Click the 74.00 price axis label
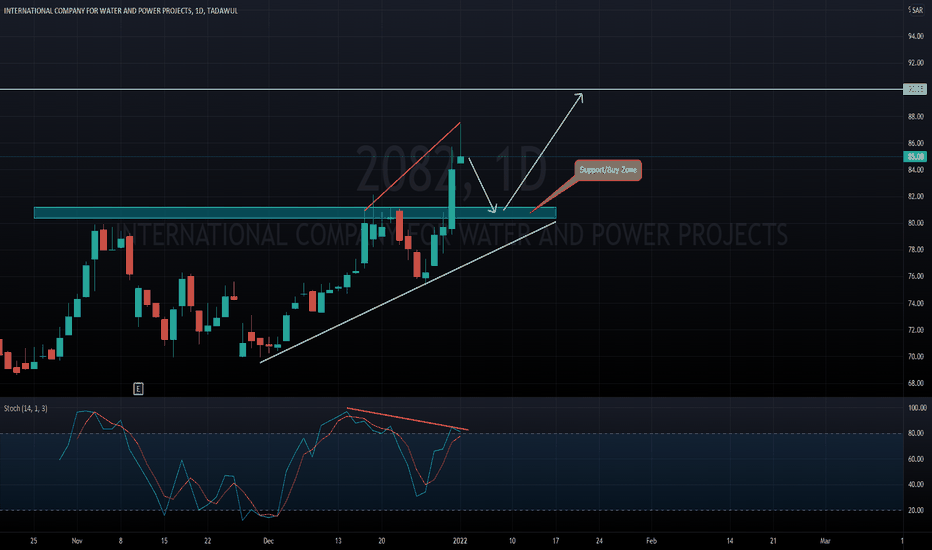The height and width of the screenshot is (550, 932). point(916,303)
